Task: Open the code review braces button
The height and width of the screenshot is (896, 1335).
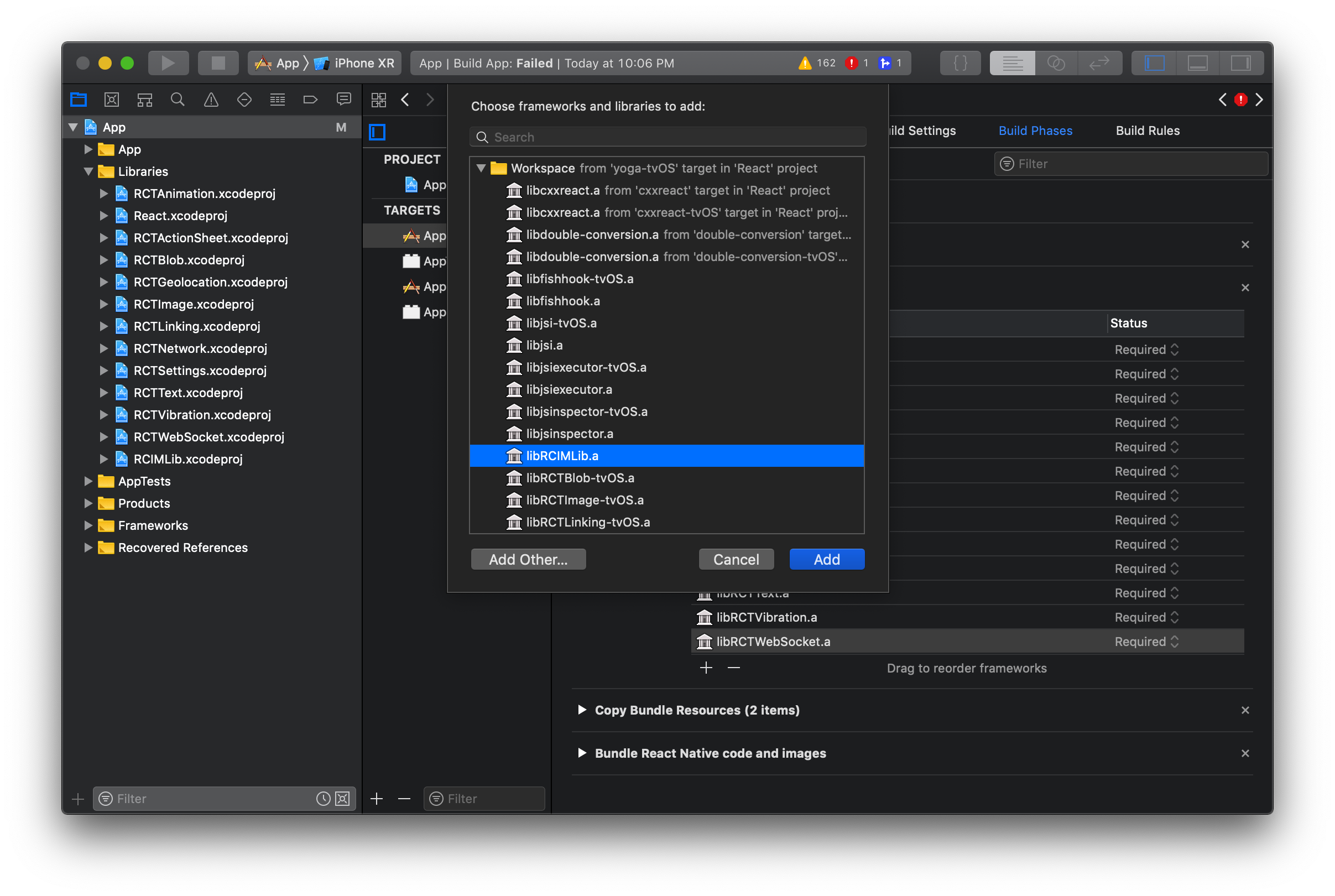Action: [x=959, y=63]
